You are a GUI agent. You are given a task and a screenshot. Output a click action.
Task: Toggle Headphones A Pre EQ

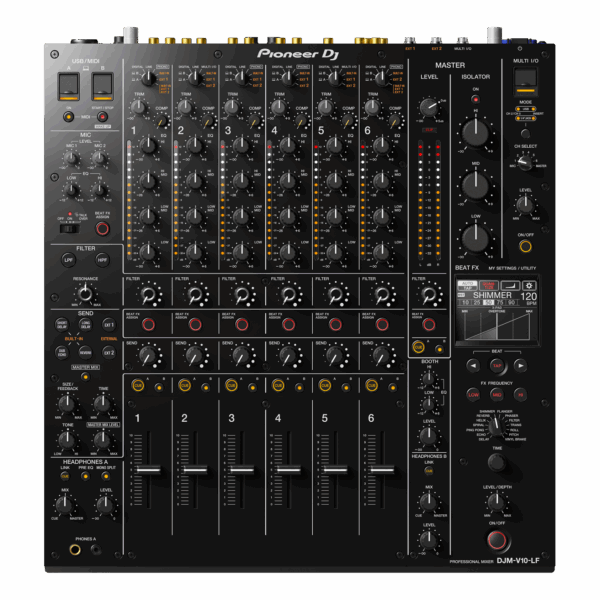85,476
